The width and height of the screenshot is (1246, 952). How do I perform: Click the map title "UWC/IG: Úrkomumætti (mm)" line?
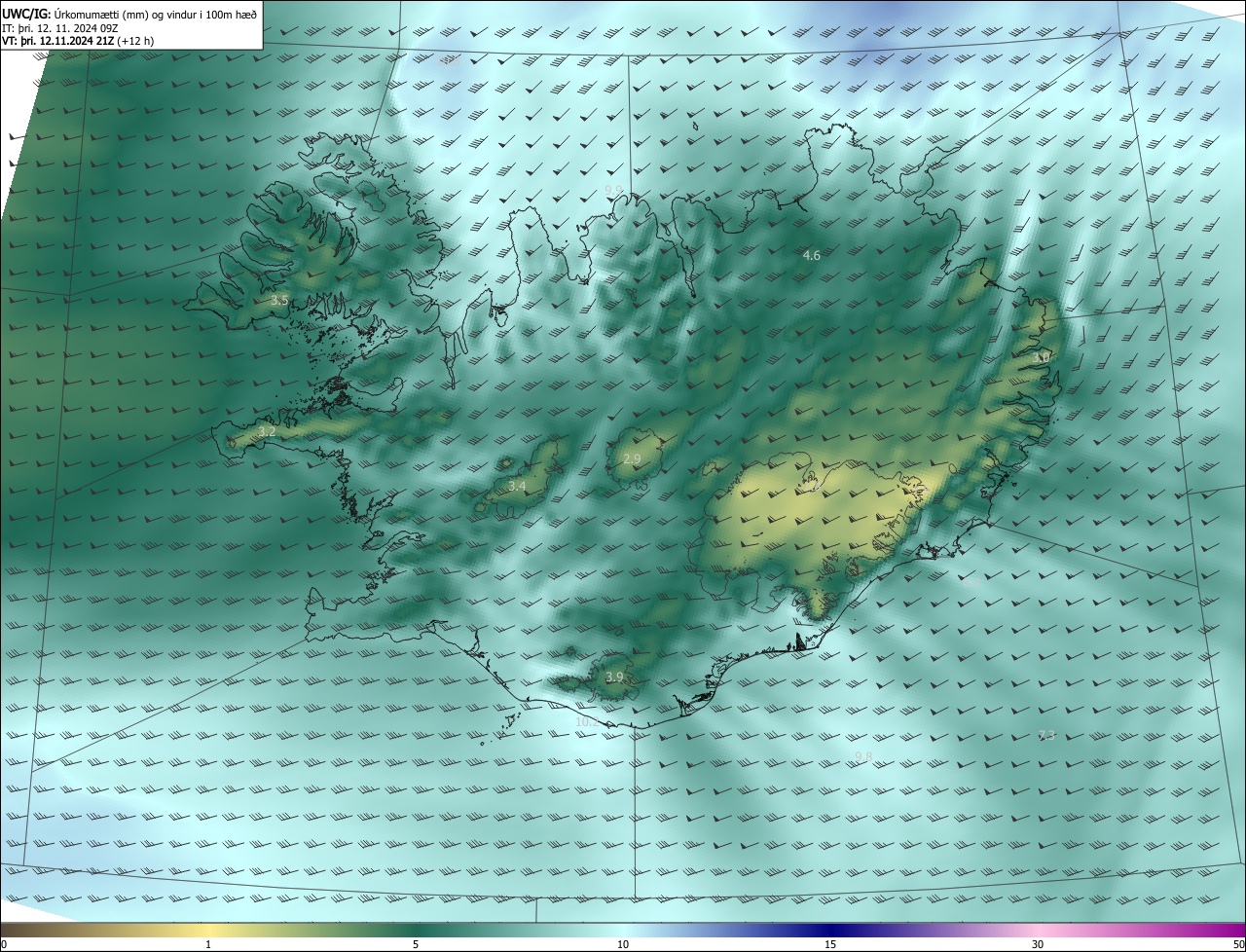130,15
